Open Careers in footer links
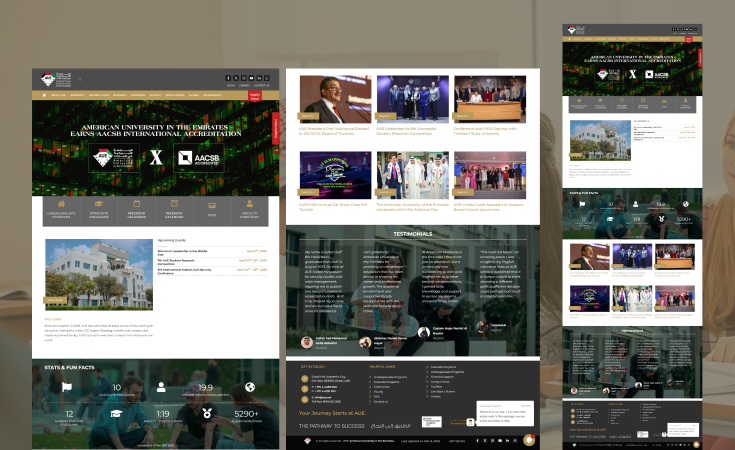The height and width of the screenshot is (450, 735). 435,397
